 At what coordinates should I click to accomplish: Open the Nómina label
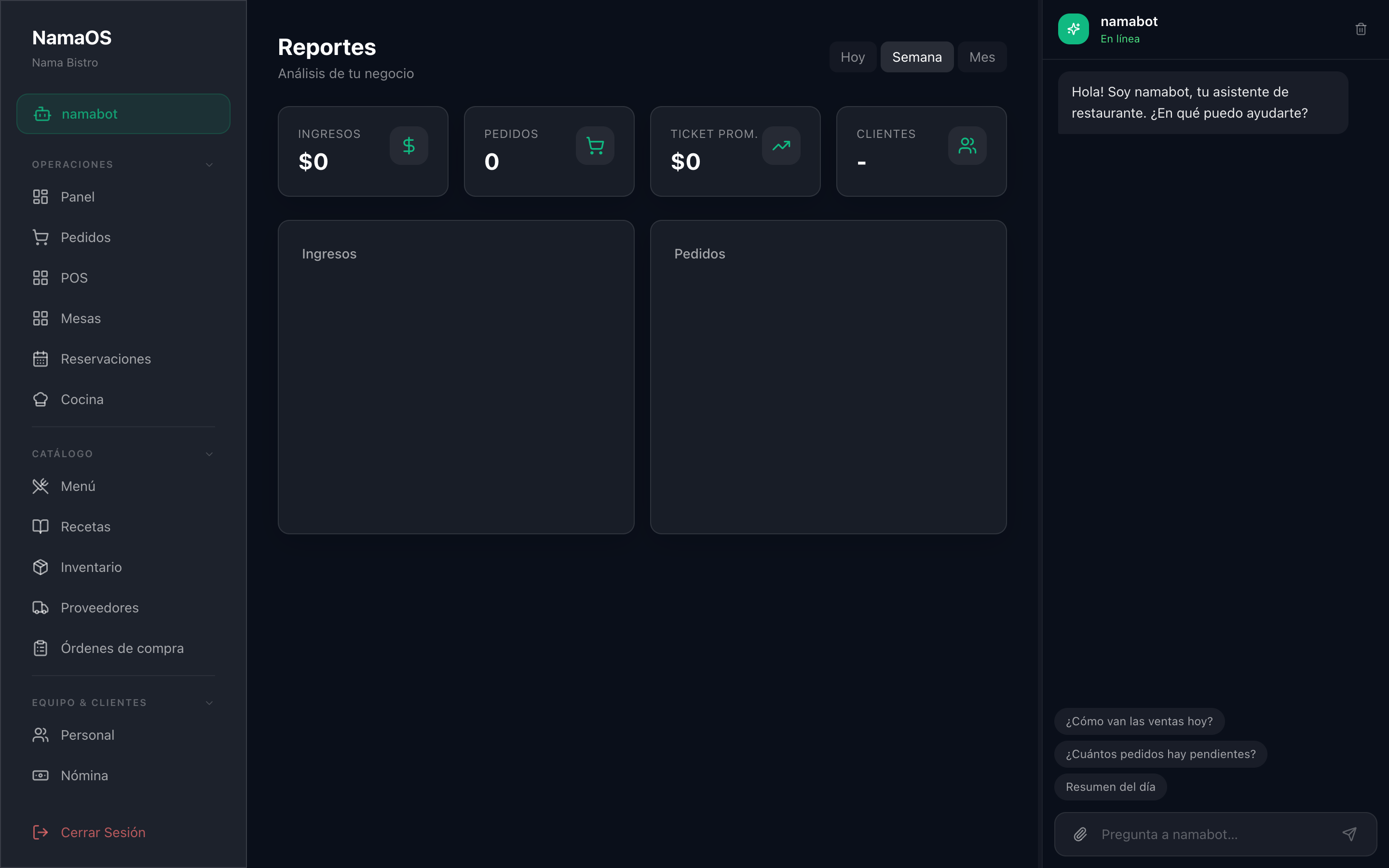[x=84, y=775]
